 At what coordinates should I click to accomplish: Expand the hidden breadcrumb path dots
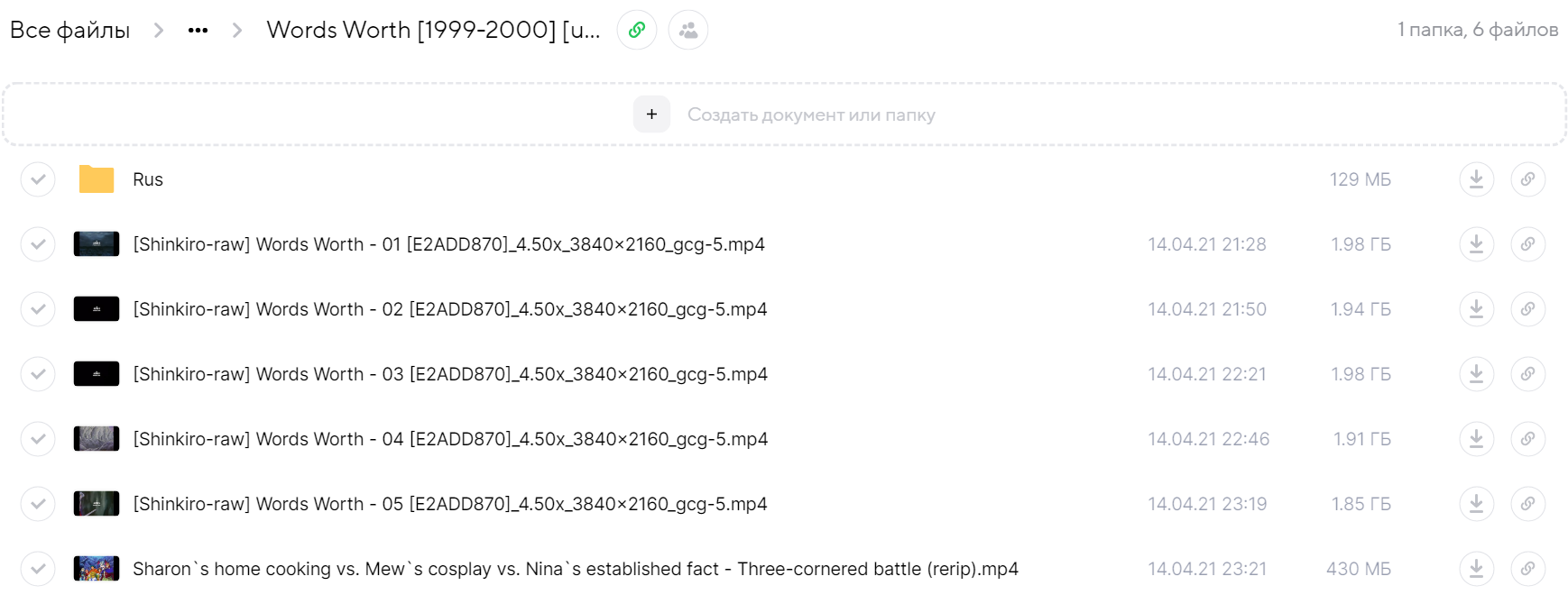pyautogui.click(x=198, y=31)
